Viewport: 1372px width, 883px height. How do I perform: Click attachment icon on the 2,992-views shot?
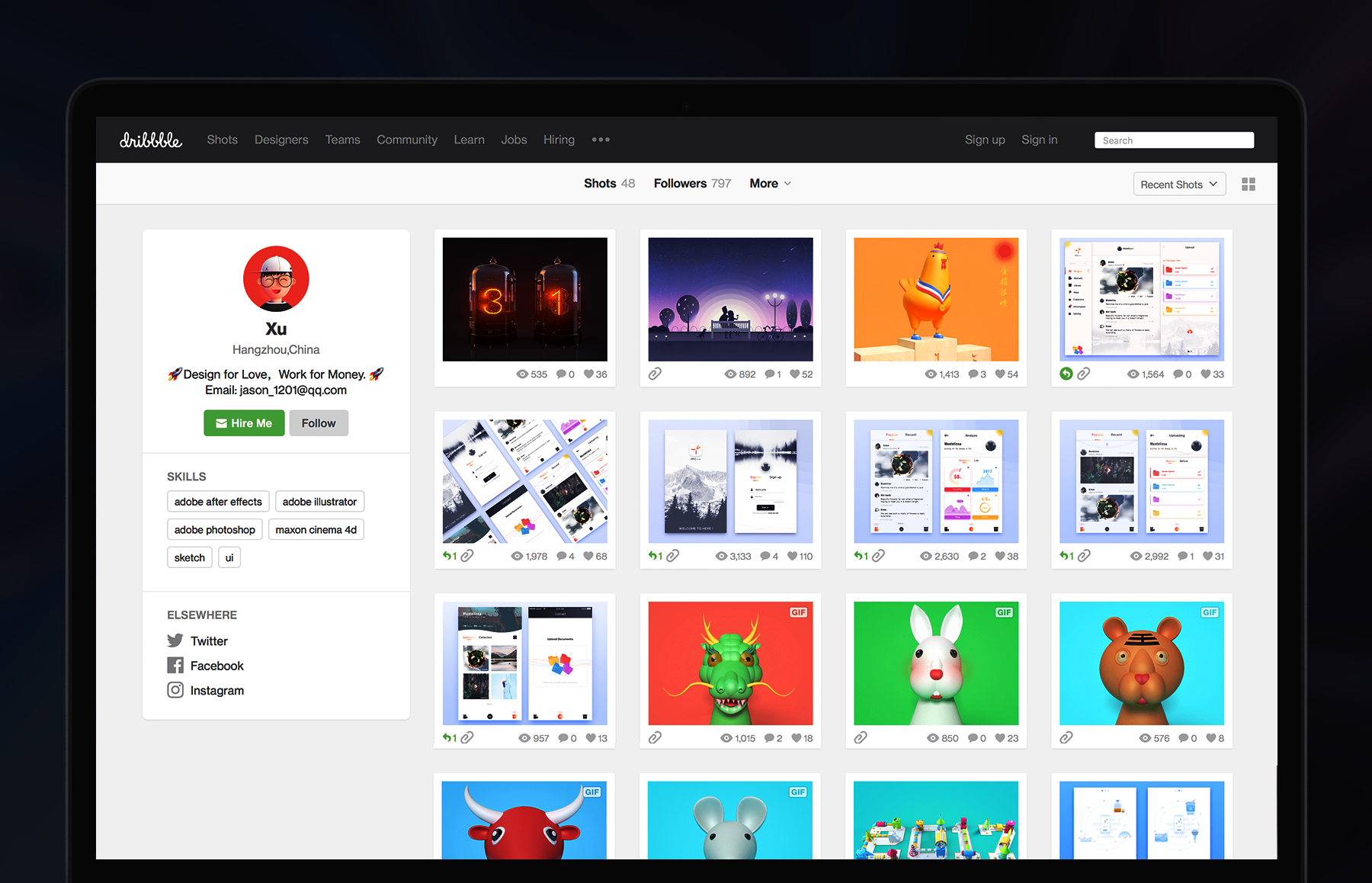1084,556
